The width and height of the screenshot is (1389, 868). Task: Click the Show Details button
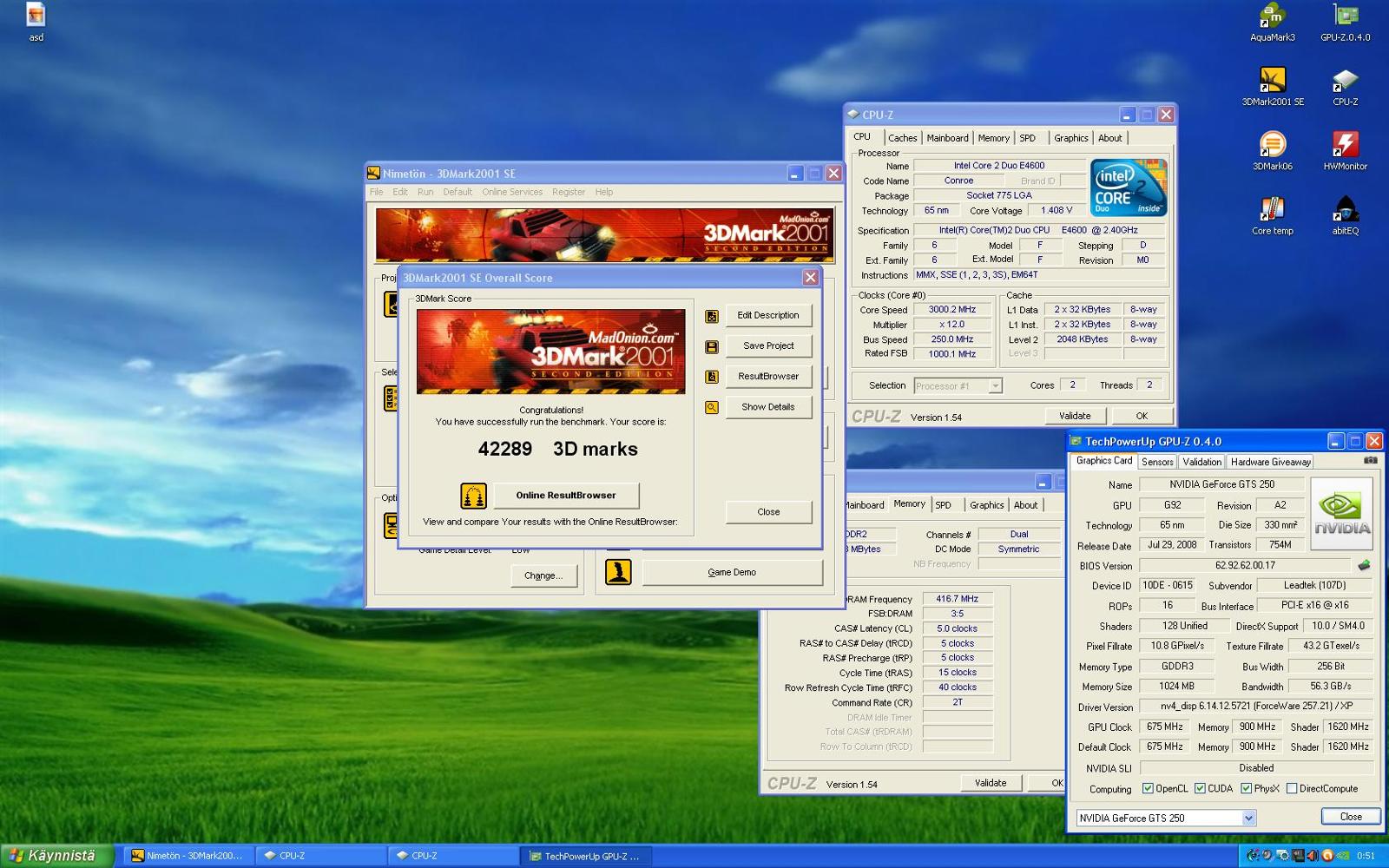point(768,406)
